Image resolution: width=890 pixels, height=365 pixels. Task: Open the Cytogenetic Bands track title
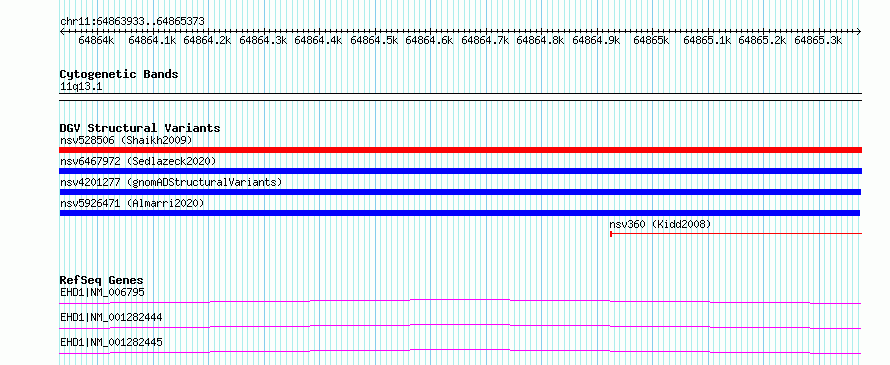[x=119, y=74]
